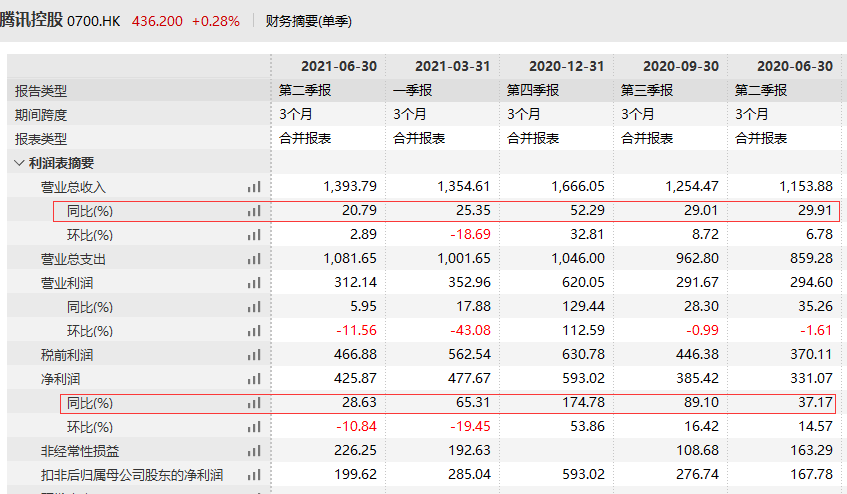Click bar chart icon beside 净利润

[x=254, y=379]
